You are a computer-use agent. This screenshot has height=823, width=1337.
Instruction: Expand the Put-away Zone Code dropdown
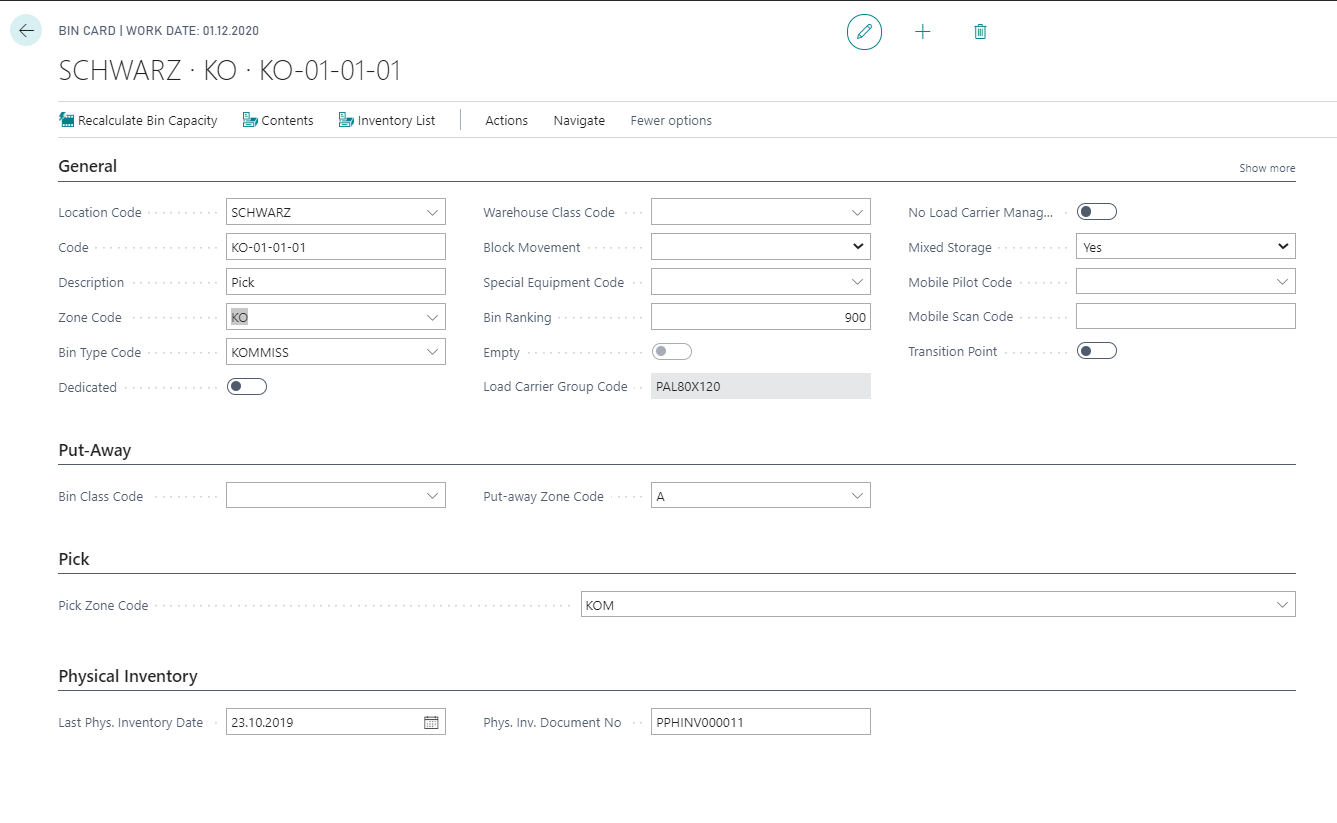(x=857, y=496)
